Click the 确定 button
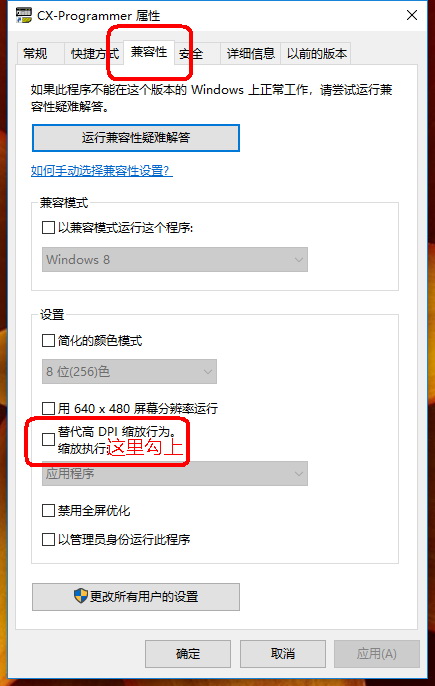Viewport: 435px width, 686px height. click(188, 654)
